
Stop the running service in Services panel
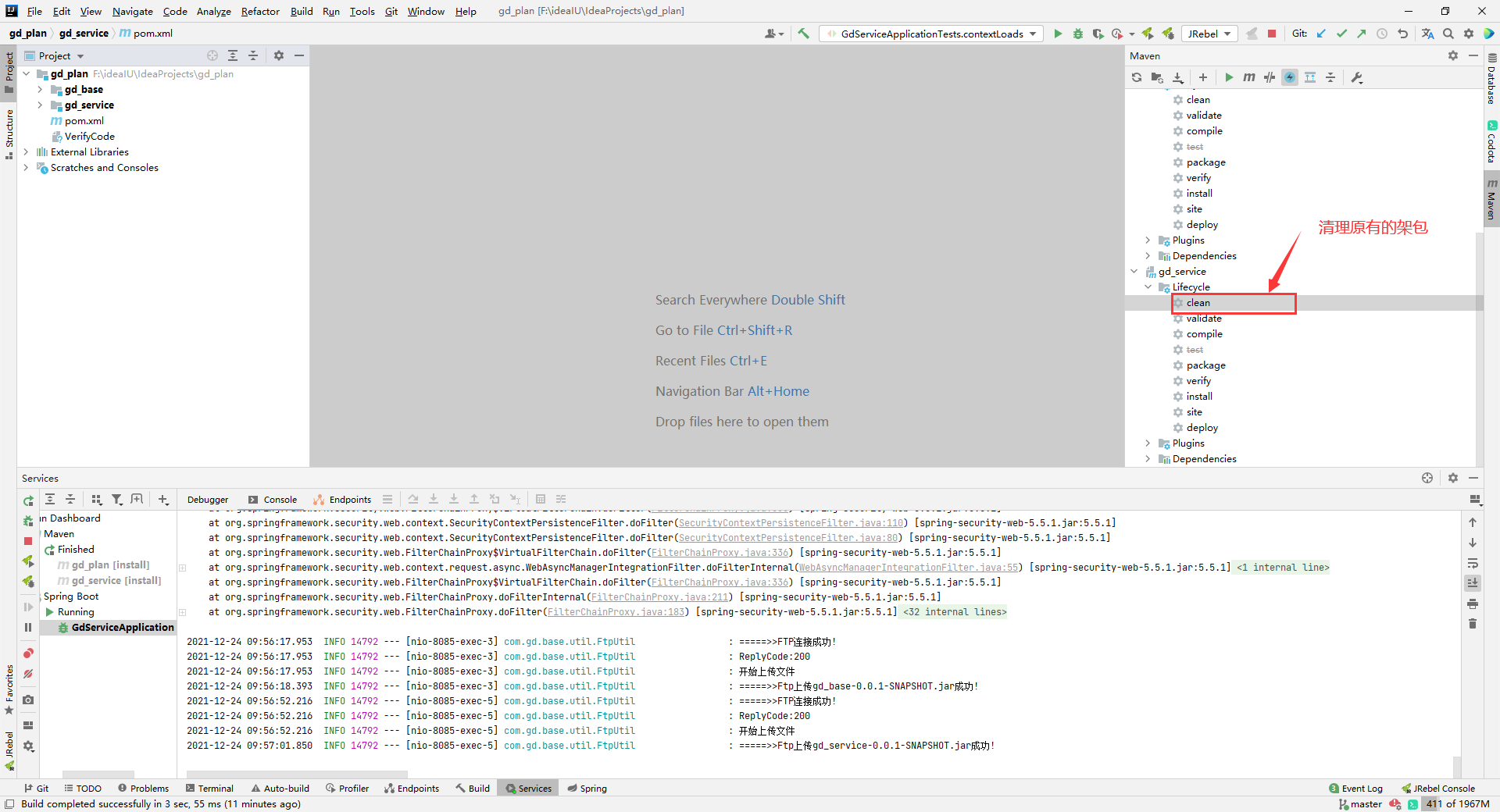pyautogui.click(x=28, y=540)
